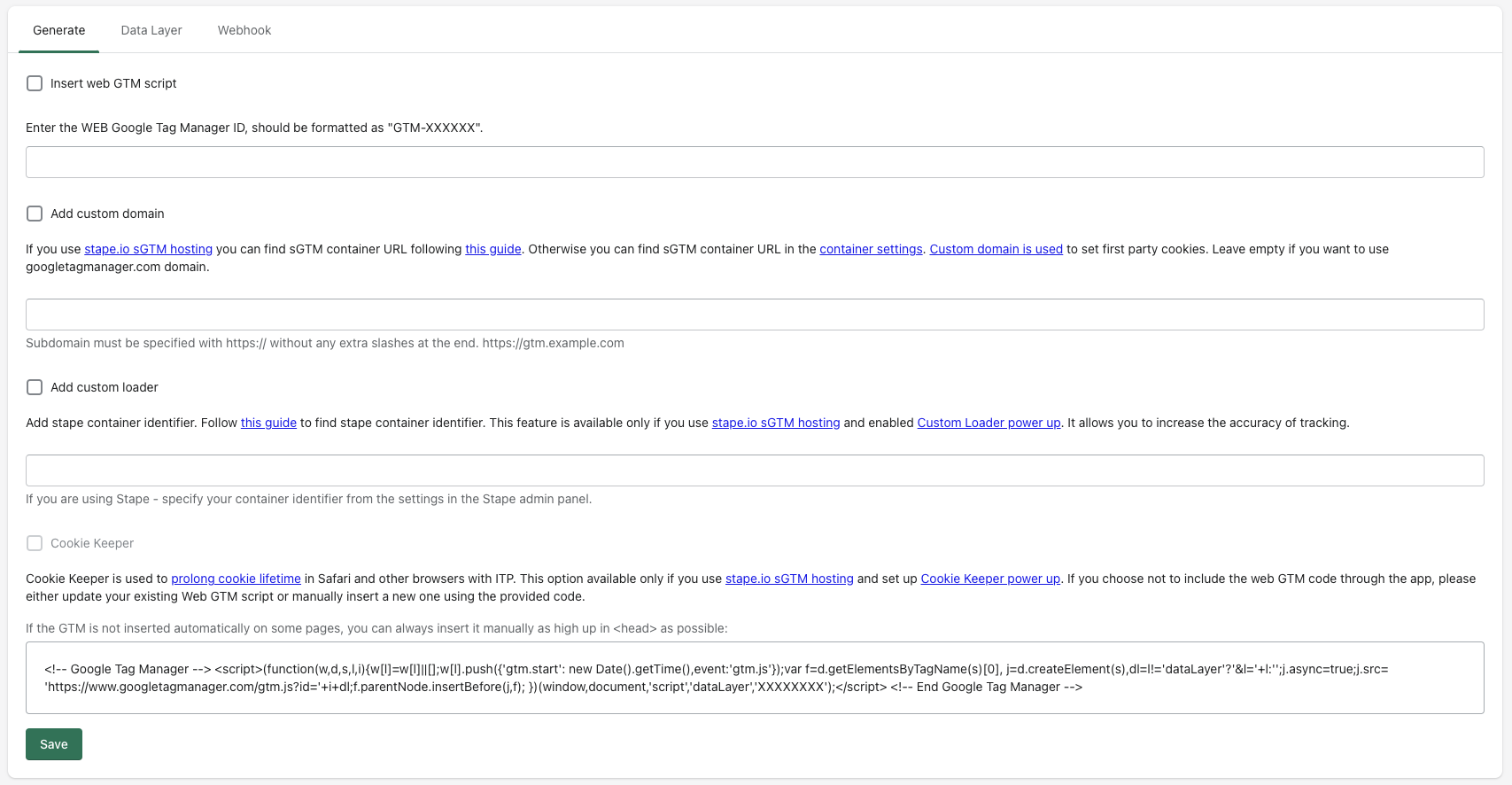The image size is (1512, 785).
Task: Open 'this guide' link for sGTM container URL
Action: pos(493,249)
